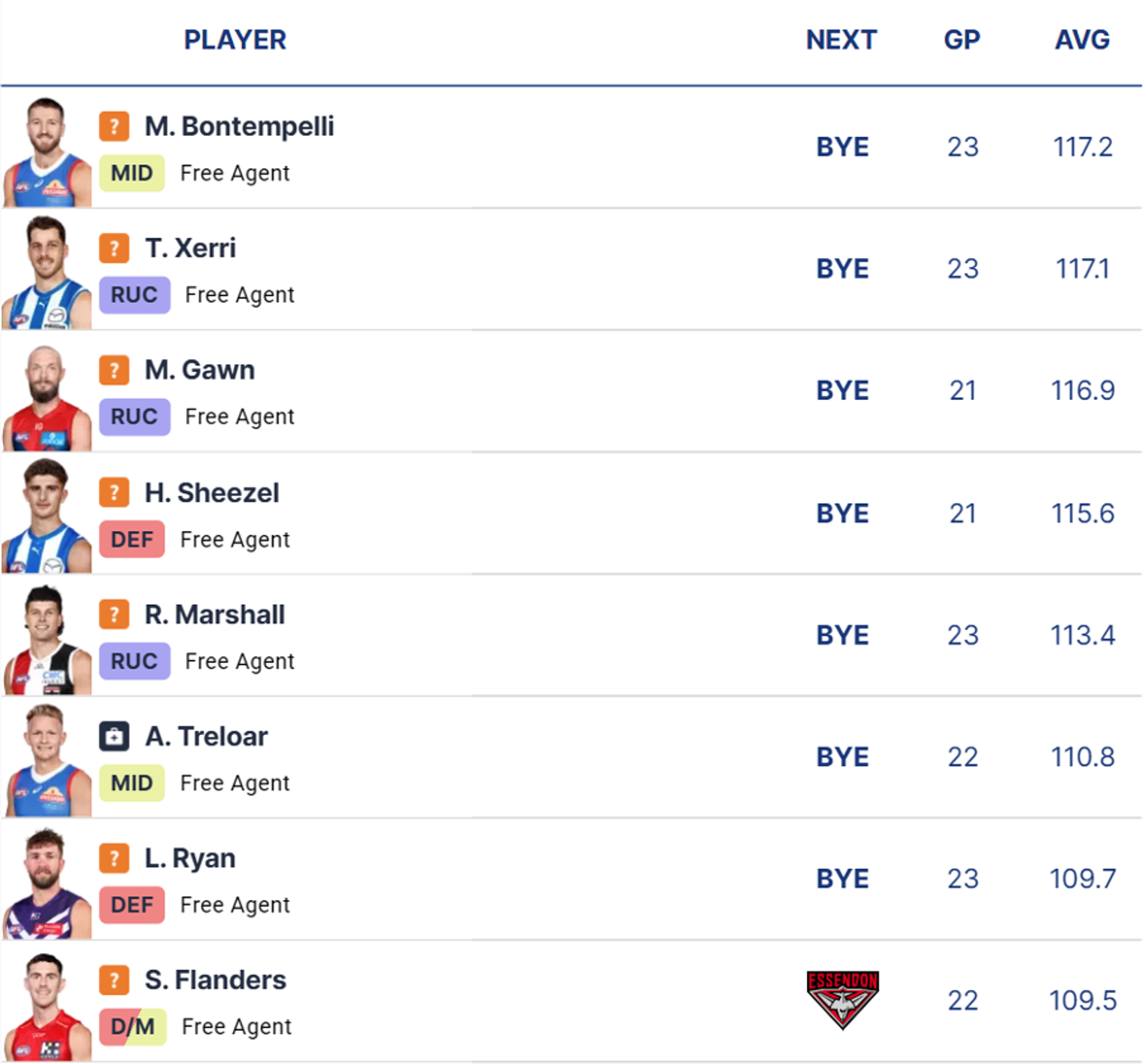Sort the table by the AVG column
The image size is (1143, 1064).
pos(1082,39)
